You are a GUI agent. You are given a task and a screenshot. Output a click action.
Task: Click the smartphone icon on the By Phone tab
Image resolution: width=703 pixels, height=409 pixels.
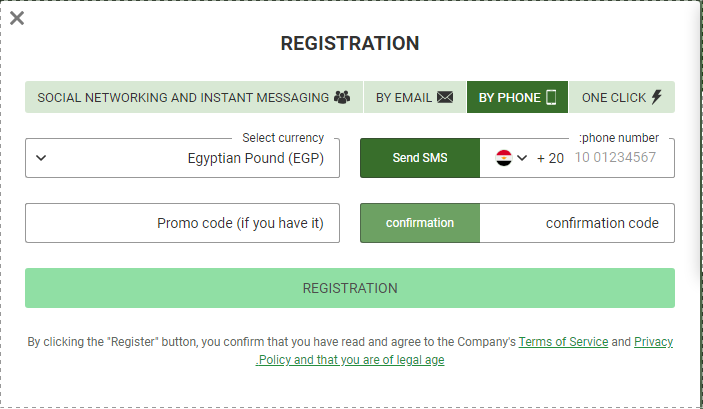coord(551,97)
